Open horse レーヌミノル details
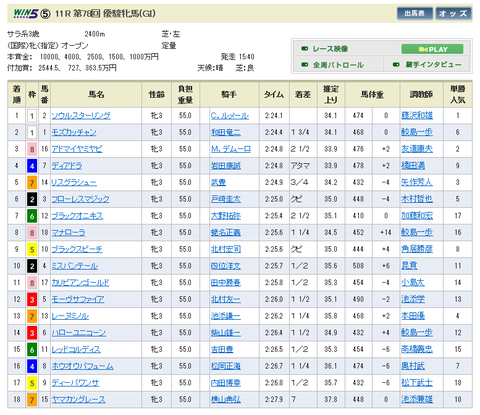 point(70,316)
